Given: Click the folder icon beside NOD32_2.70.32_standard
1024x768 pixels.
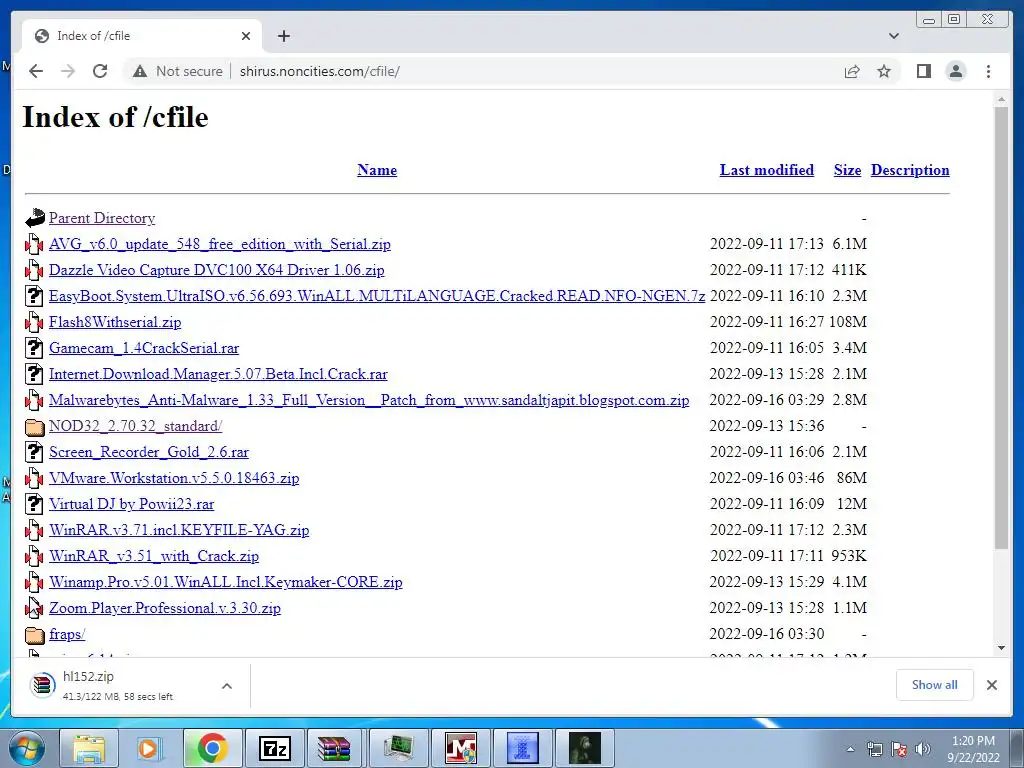Looking at the screenshot, I should (35, 427).
